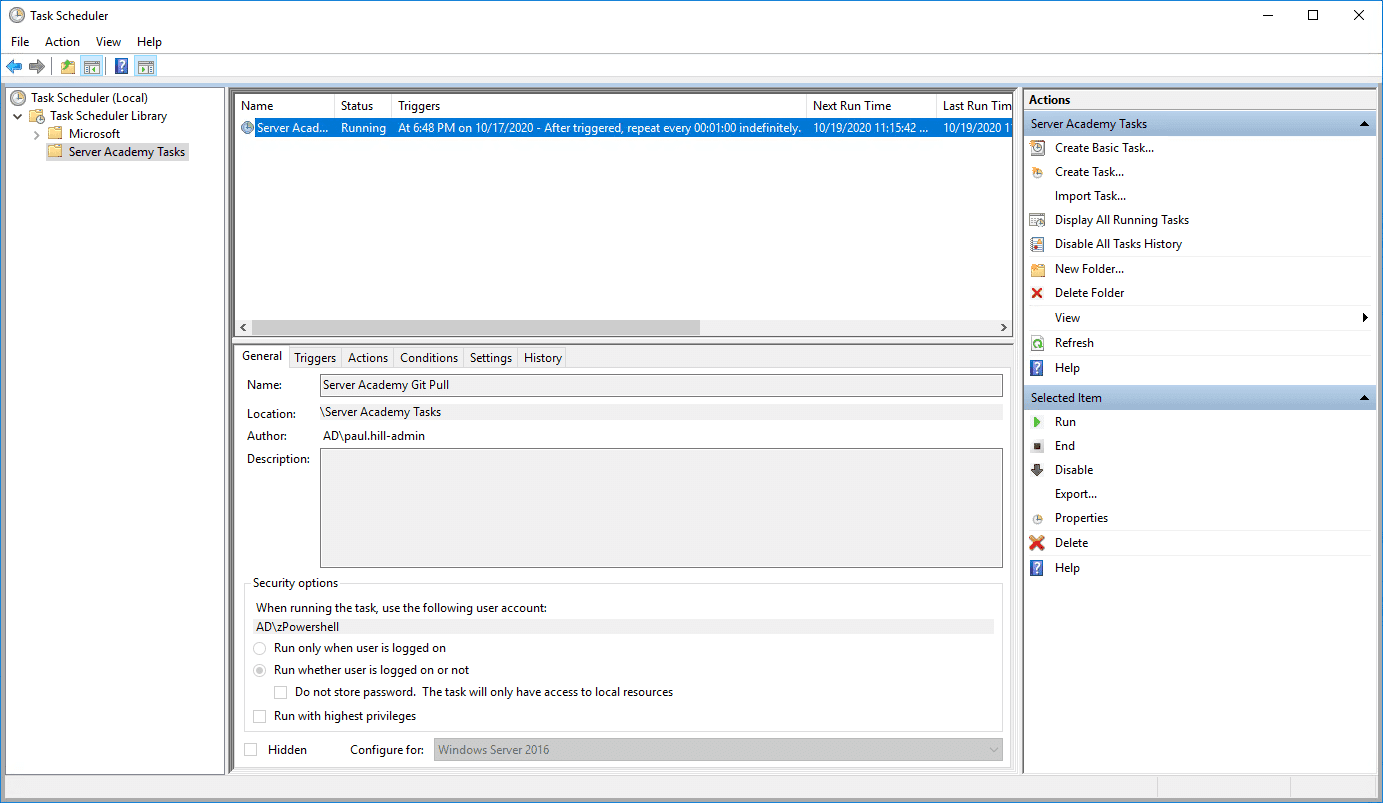Click the End task stop icon
Screen dimensions: 1383x803
click(x=1037, y=446)
